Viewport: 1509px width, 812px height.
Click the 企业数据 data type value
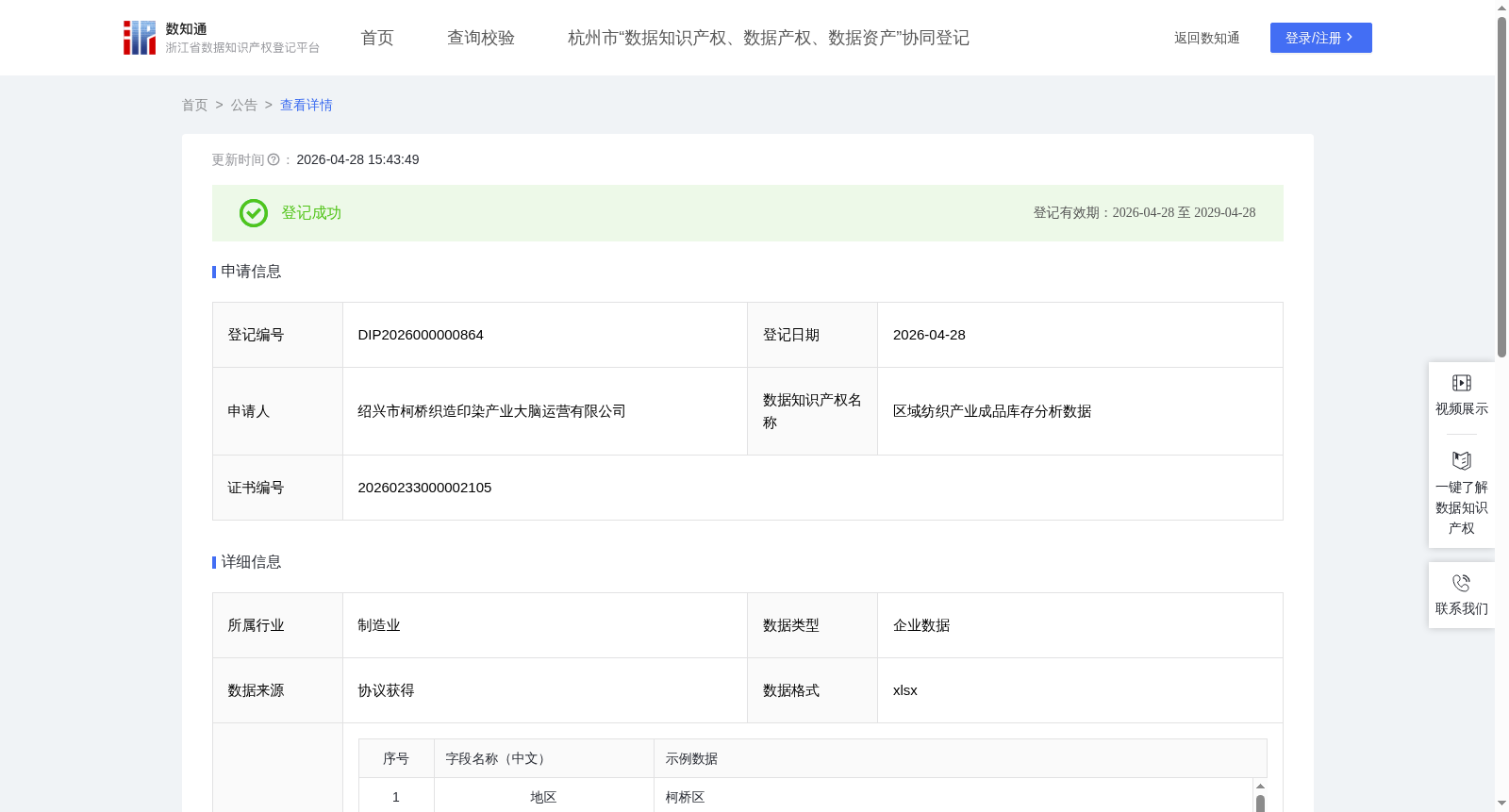(x=921, y=625)
